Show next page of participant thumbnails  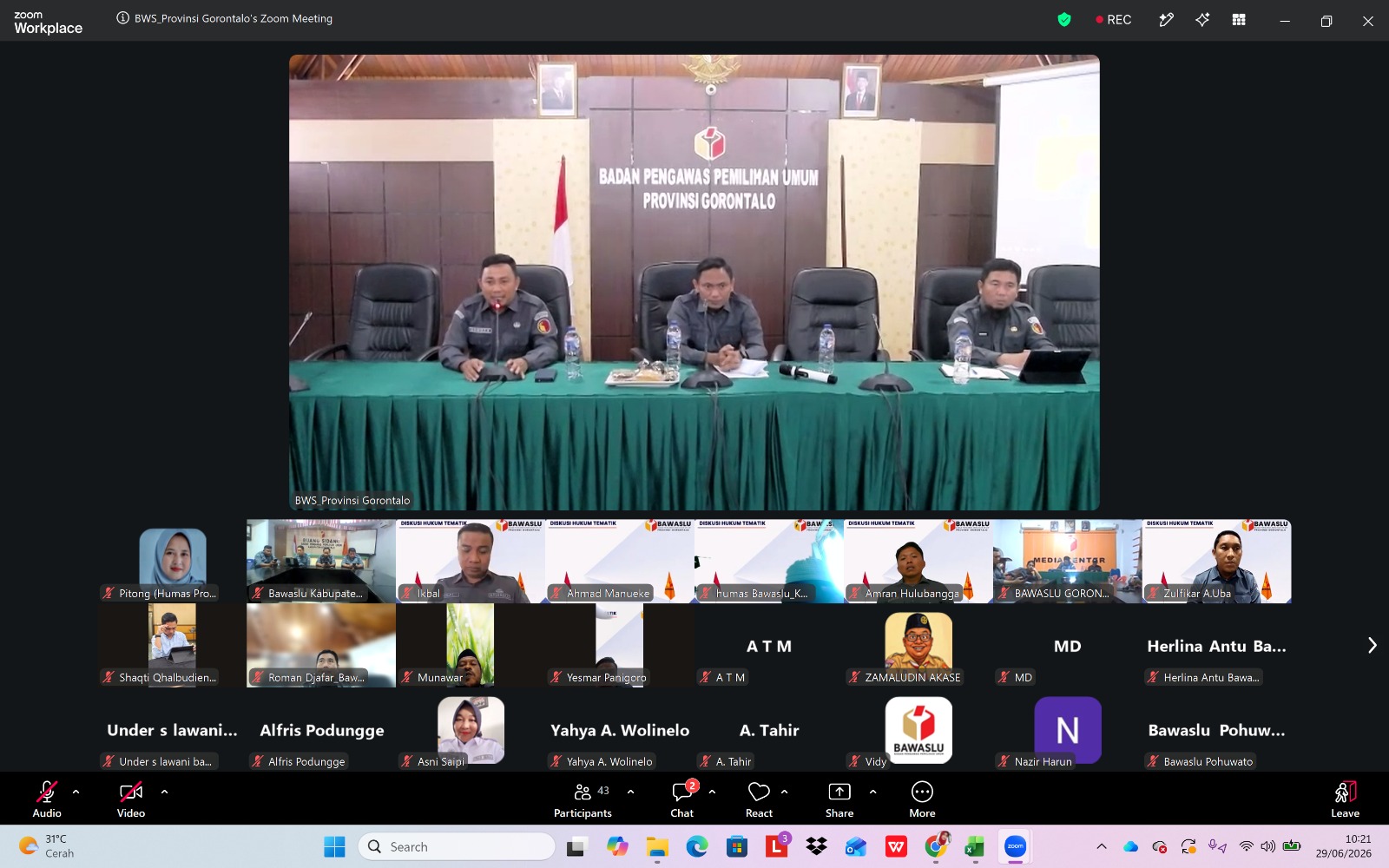(x=1373, y=645)
